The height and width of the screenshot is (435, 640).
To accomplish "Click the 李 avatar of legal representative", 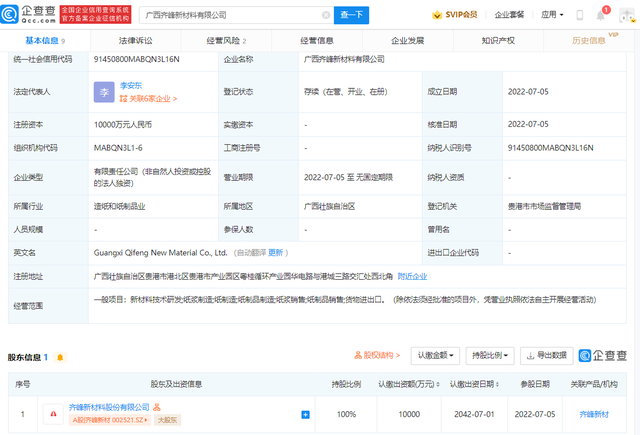I will [x=104, y=93].
